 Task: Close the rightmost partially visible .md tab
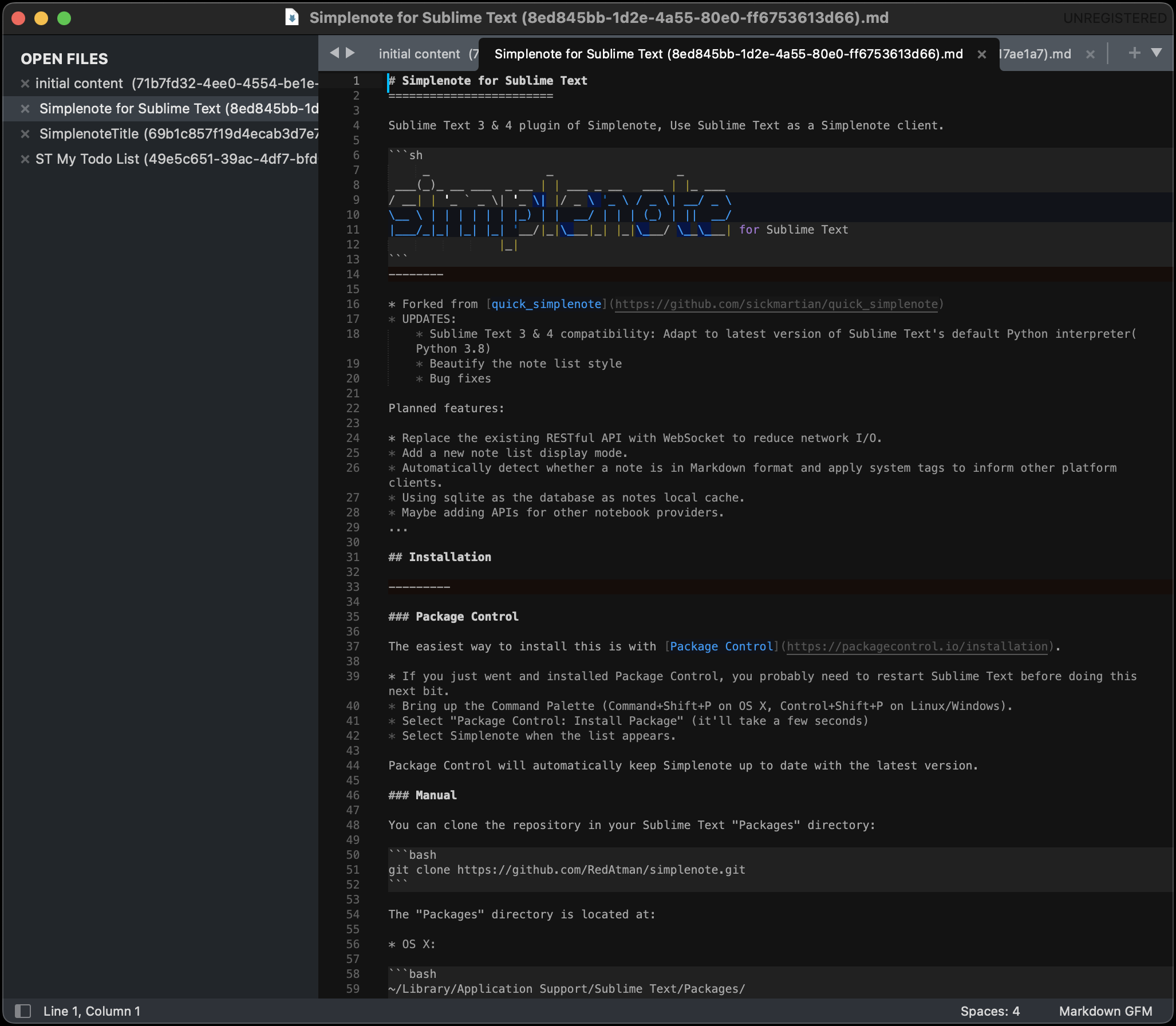click(x=1091, y=54)
